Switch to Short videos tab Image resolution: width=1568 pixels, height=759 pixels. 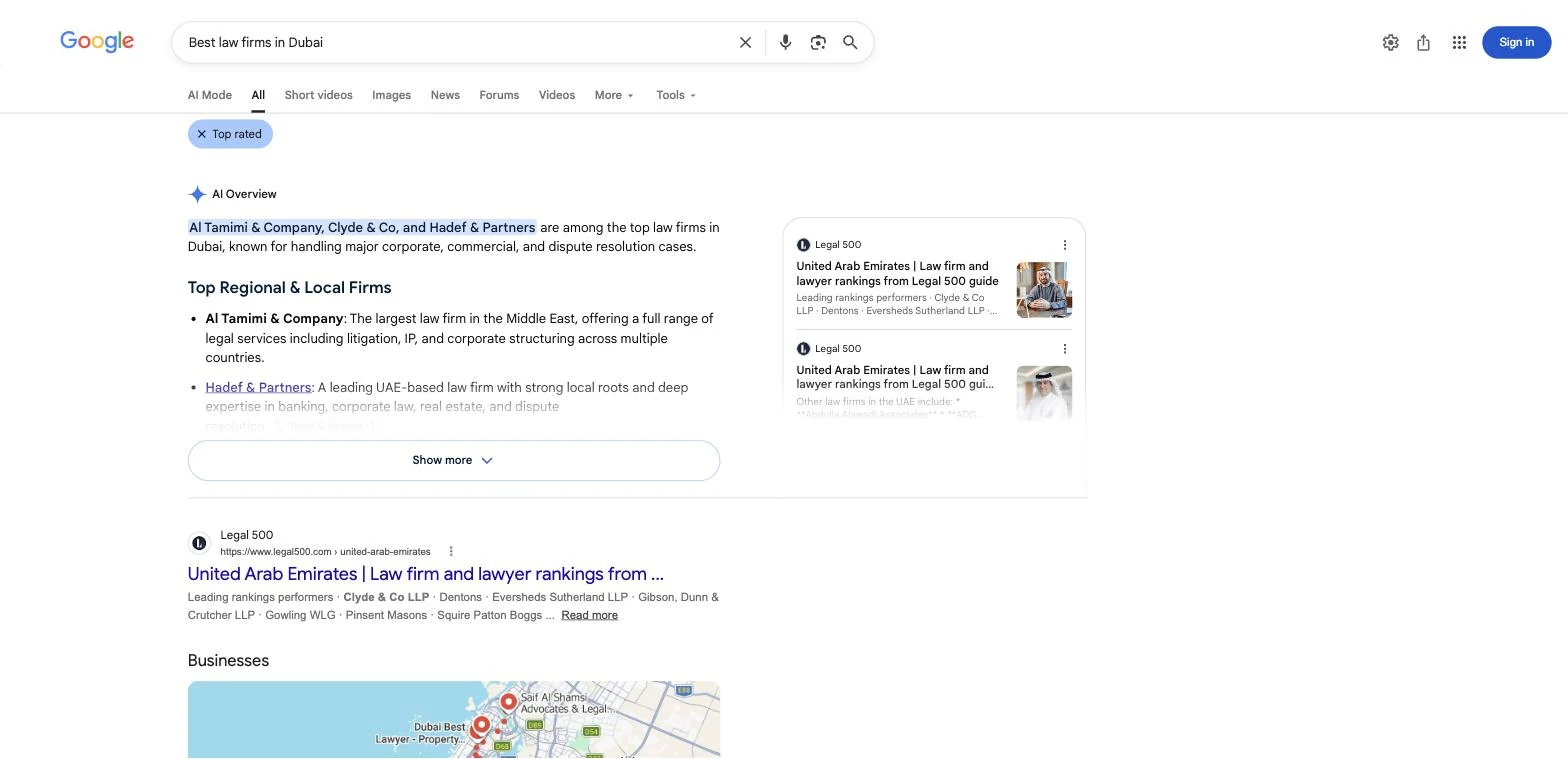[x=318, y=95]
